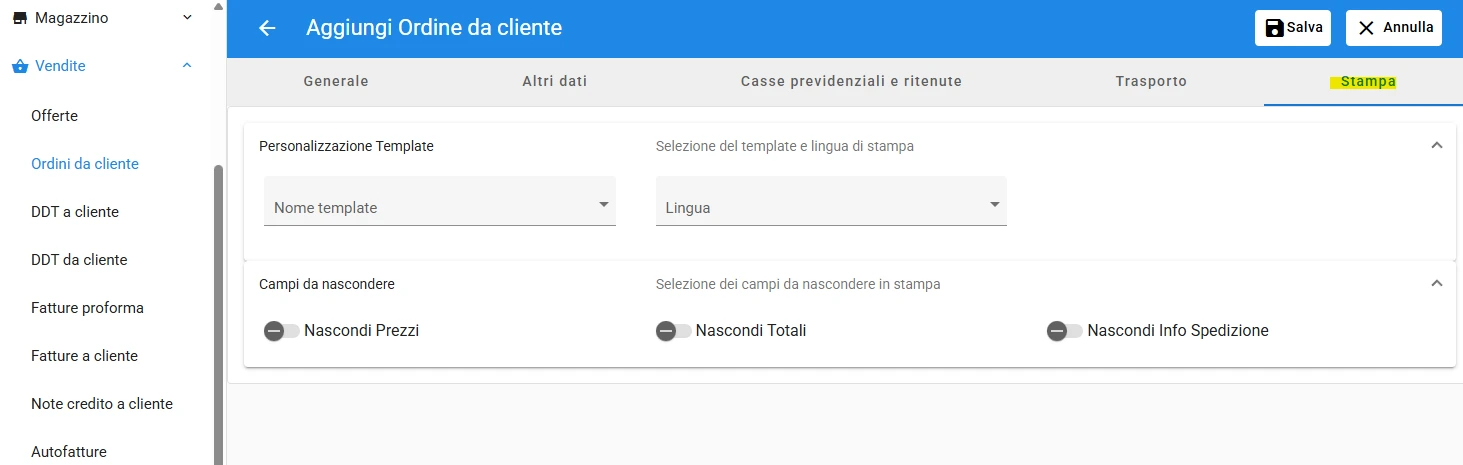Enable the Nascondi Prezzi switch

point(282,331)
